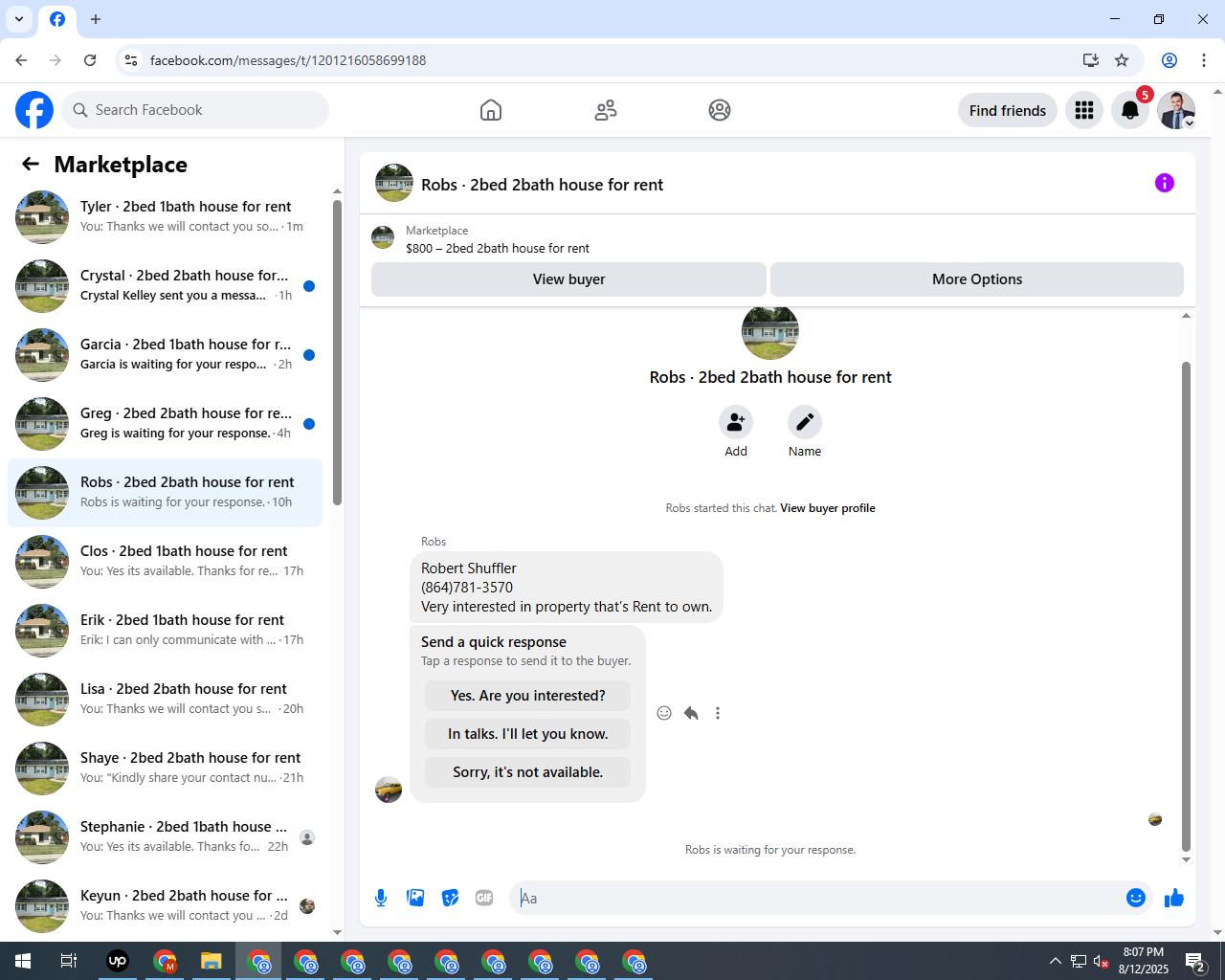Send a voice clip with microphone icon

click(381, 898)
